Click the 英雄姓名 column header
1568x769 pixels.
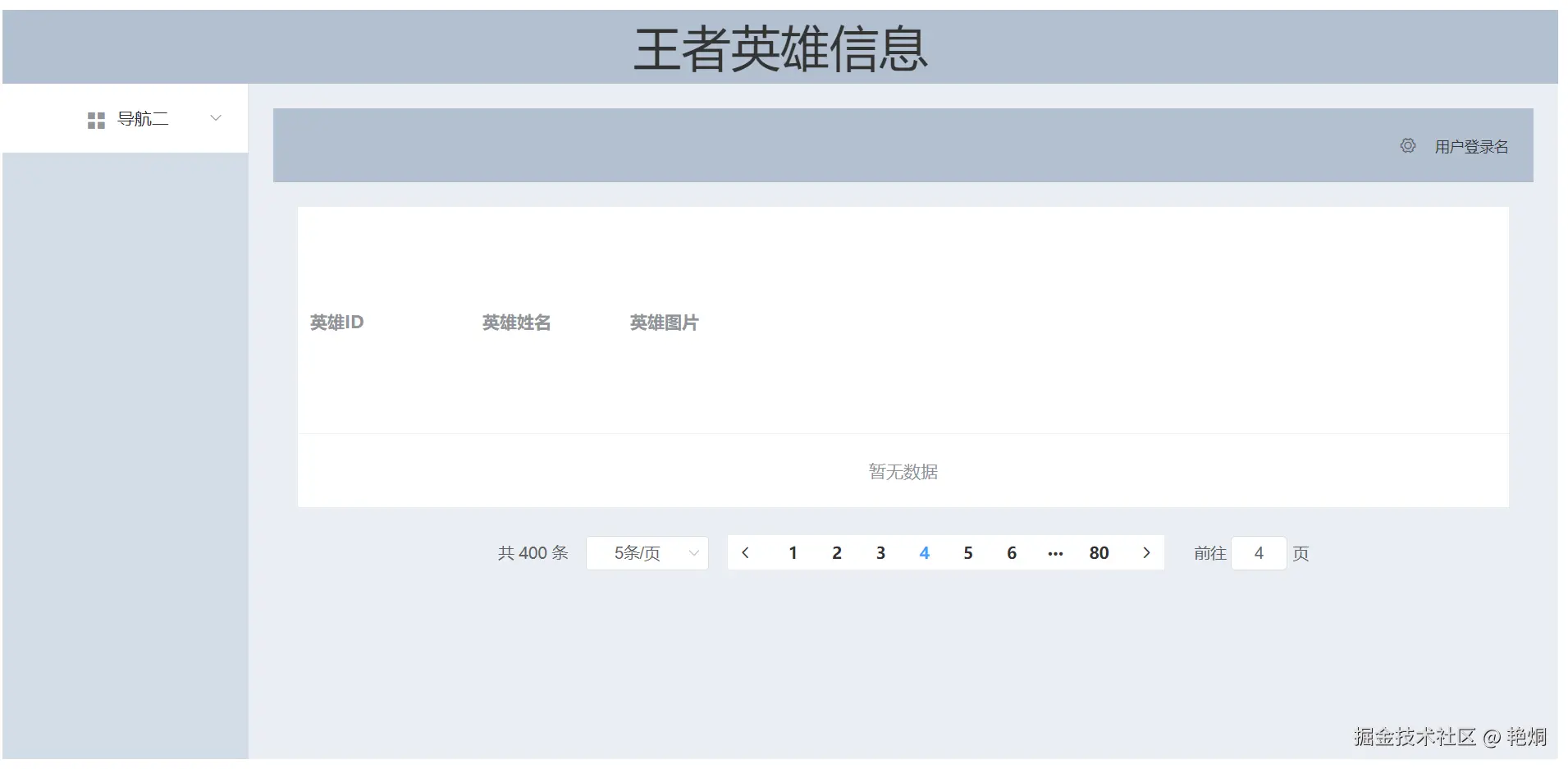coord(516,322)
